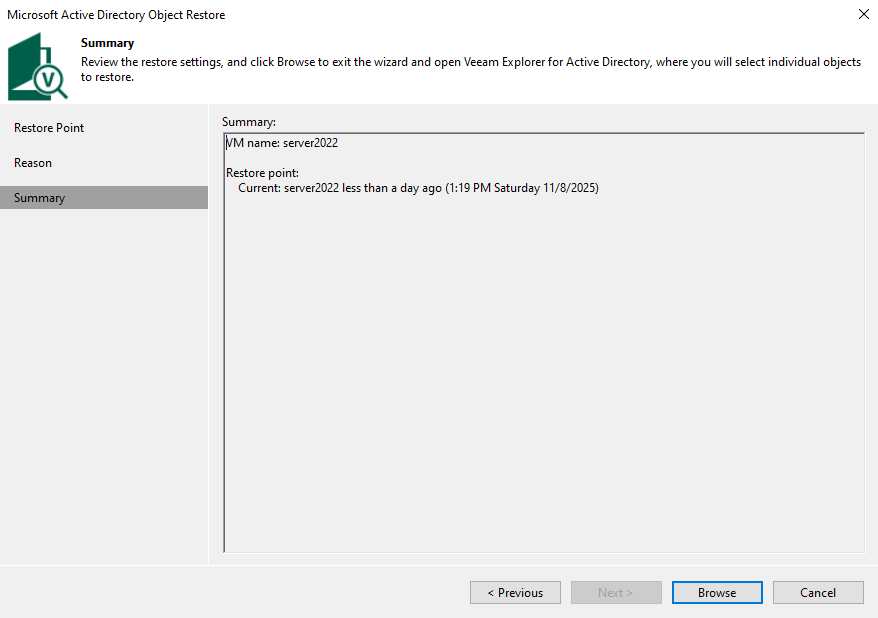
Task: Click the window title bar text
Action: (116, 15)
